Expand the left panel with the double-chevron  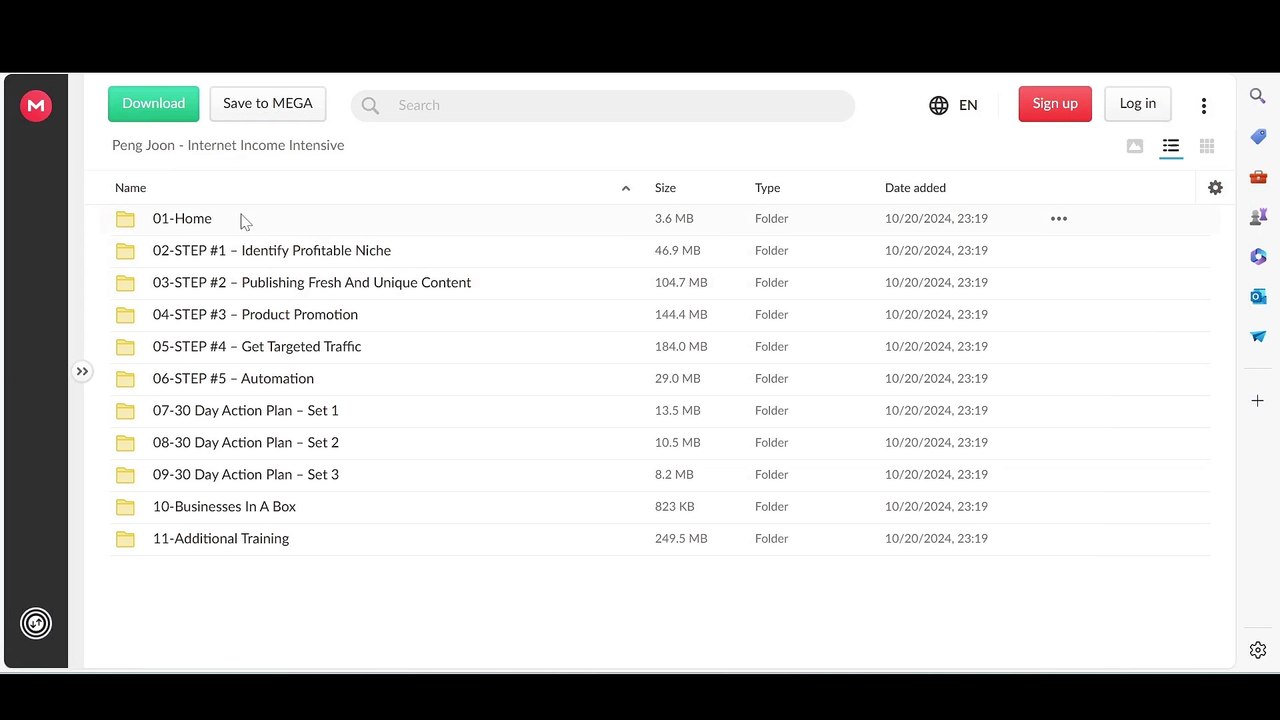tap(82, 372)
